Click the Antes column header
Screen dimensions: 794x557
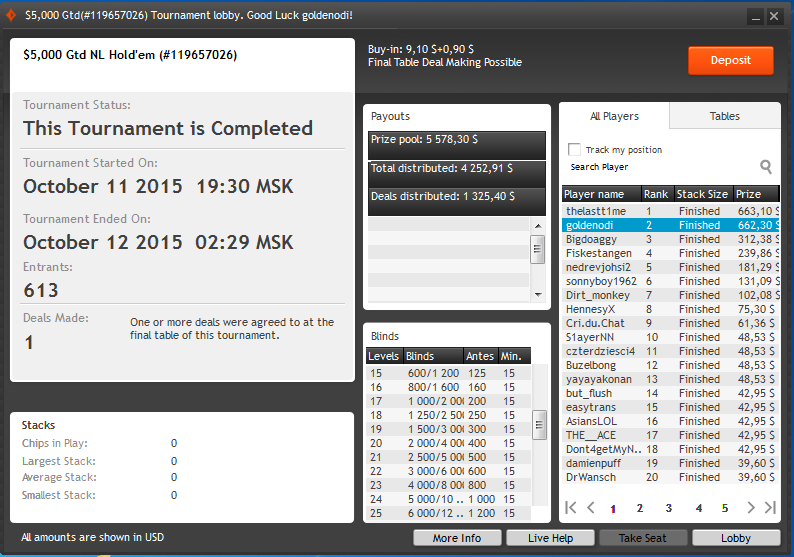click(481, 356)
